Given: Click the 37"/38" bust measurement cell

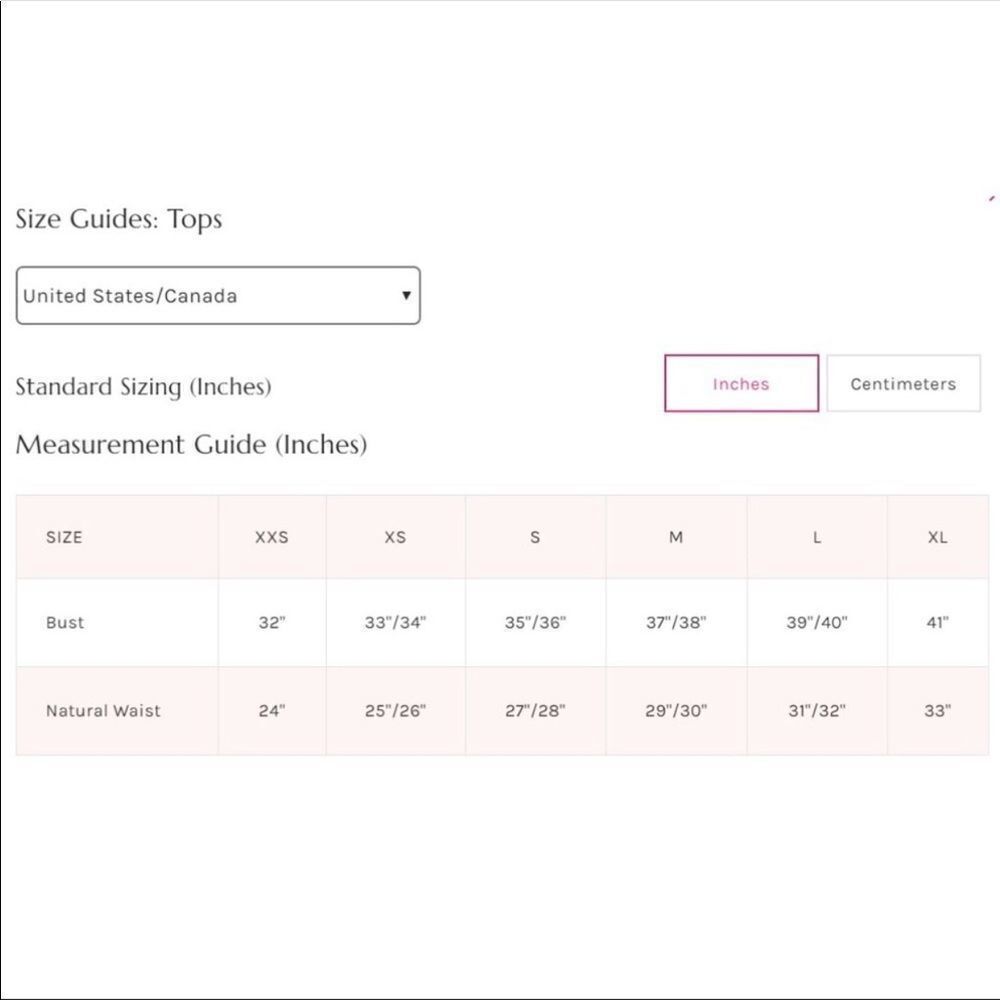Looking at the screenshot, I should 676,622.
